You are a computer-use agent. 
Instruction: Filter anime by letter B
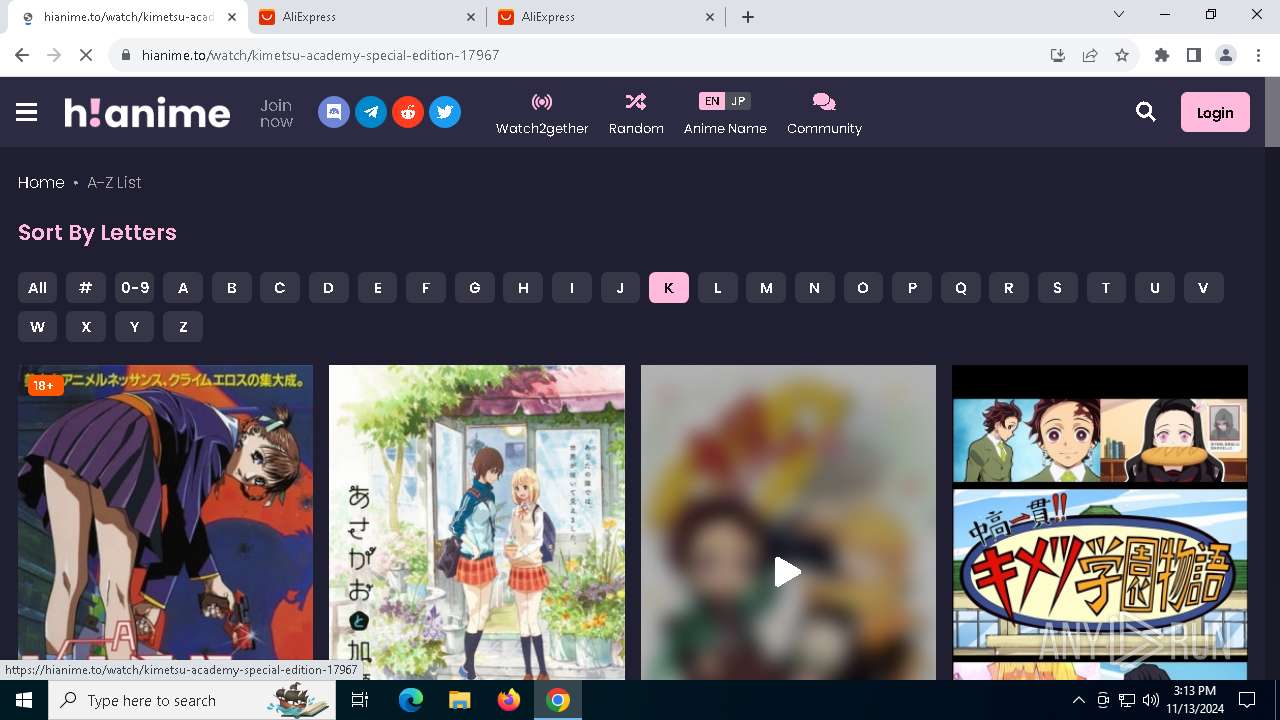click(x=231, y=288)
